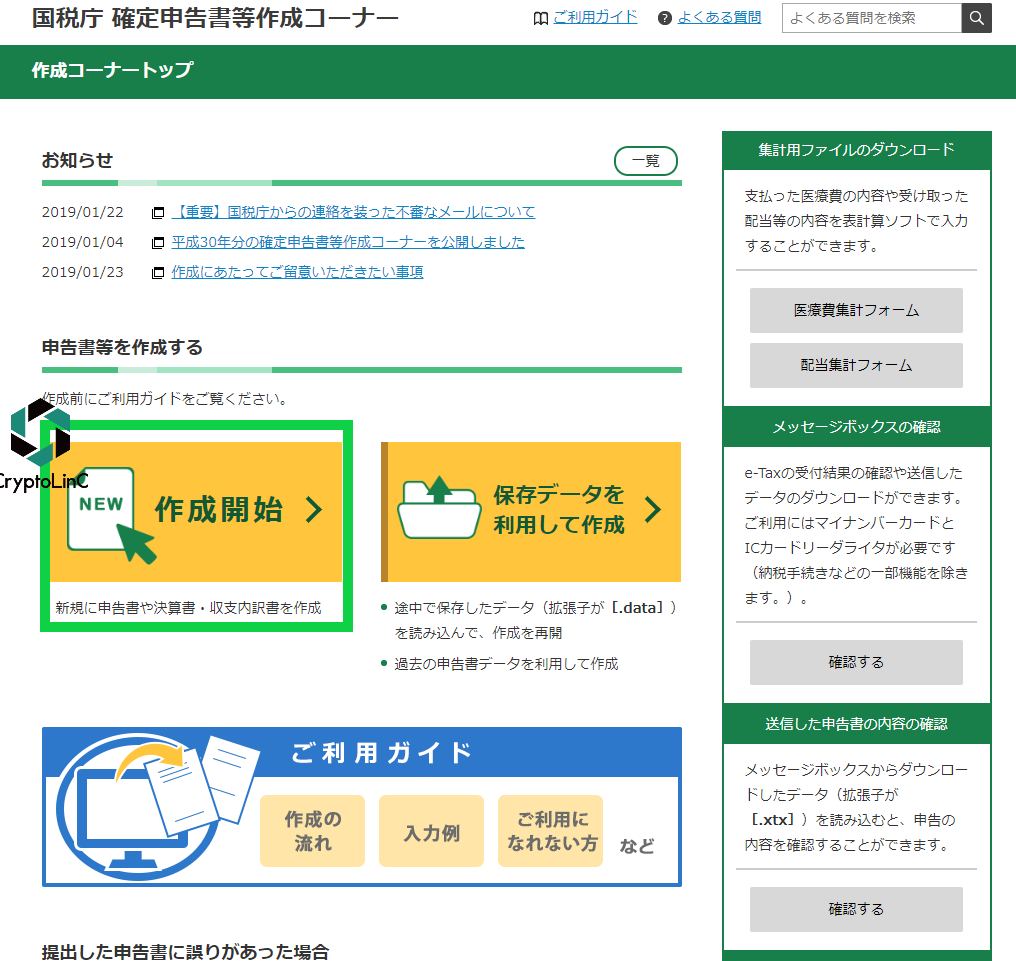Click the date 2019/01/04
Screen dimensions: 1016x961
pyautogui.click(x=82, y=242)
